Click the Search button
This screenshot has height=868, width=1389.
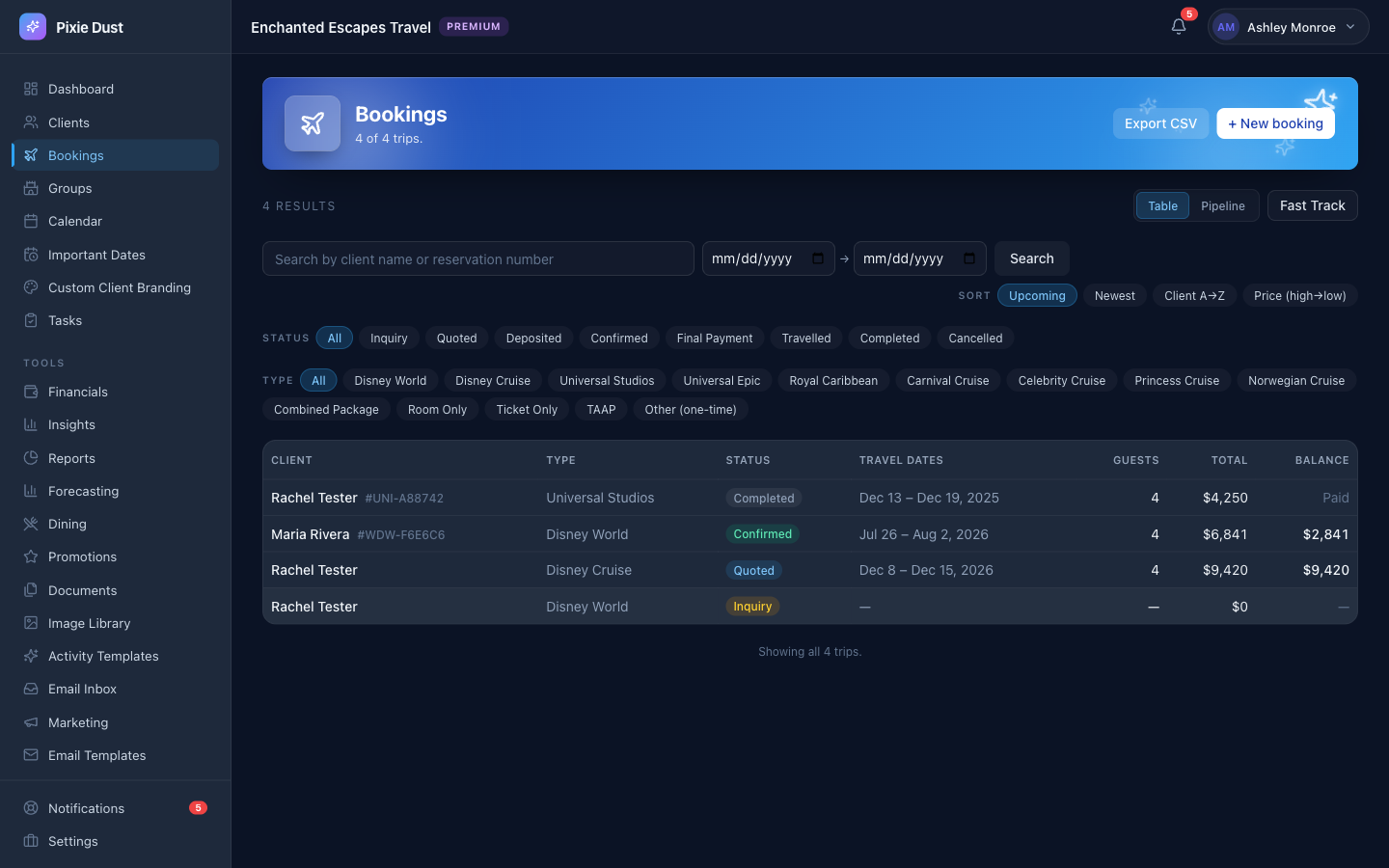tap(1032, 258)
